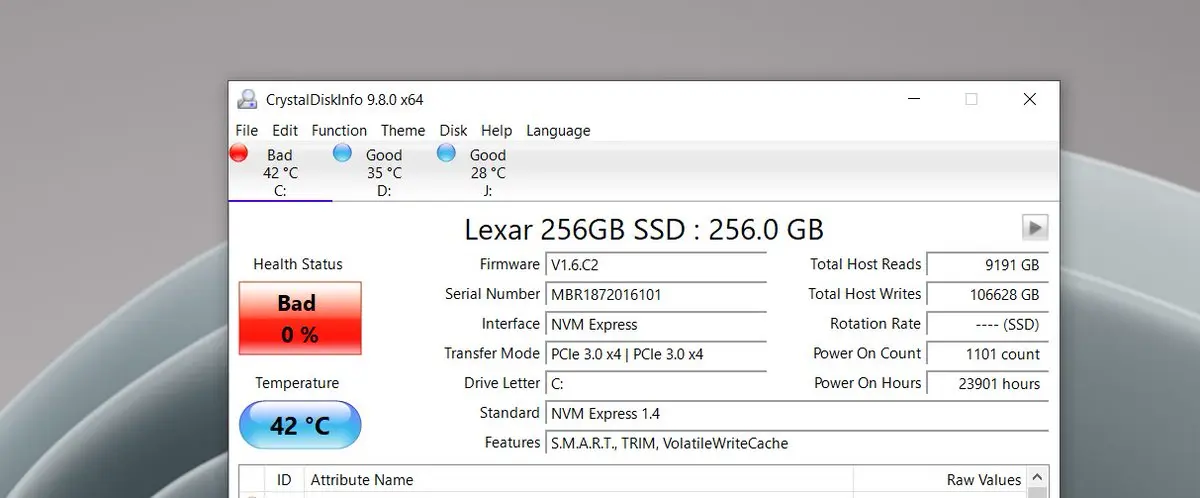Click the Rotation Rate value ---- (SSD)
This screenshot has width=1200, height=498.
click(987, 324)
